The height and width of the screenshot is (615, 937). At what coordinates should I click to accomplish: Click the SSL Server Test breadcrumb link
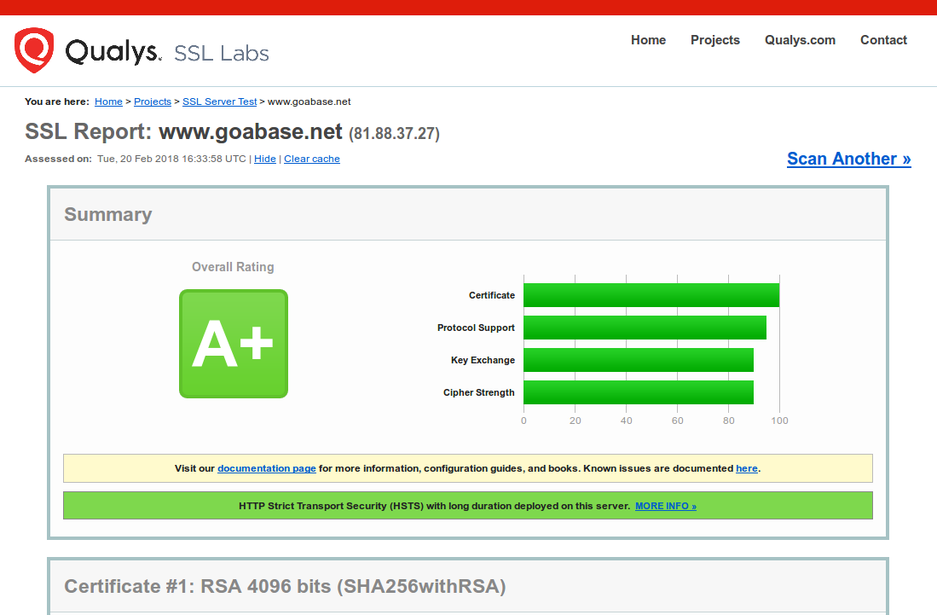tap(219, 102)
